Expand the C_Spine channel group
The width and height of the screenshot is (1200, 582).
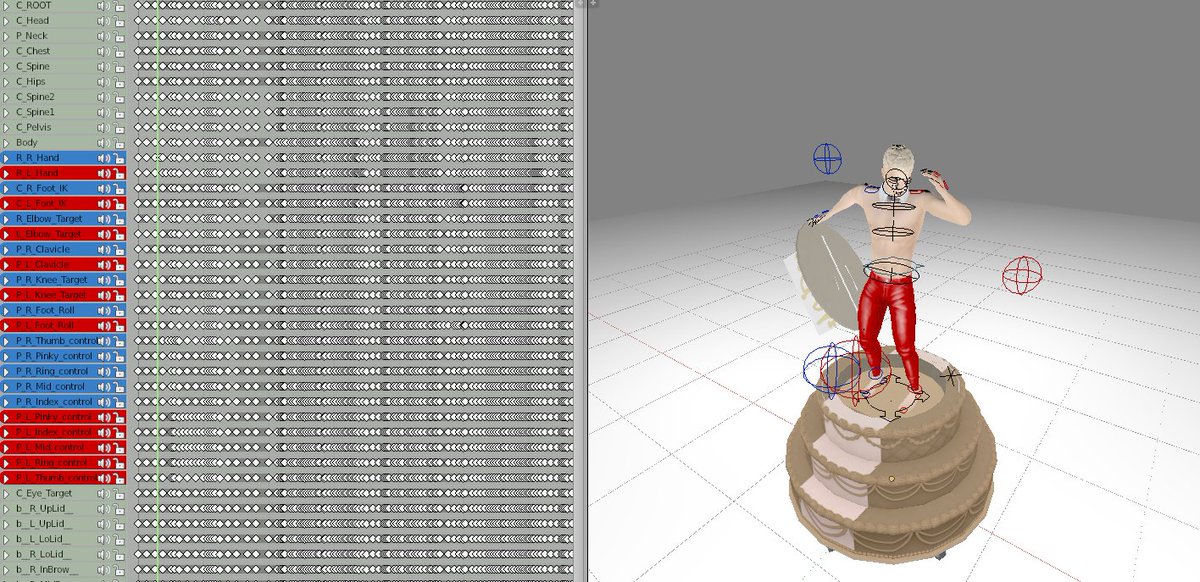coord(7,66)
